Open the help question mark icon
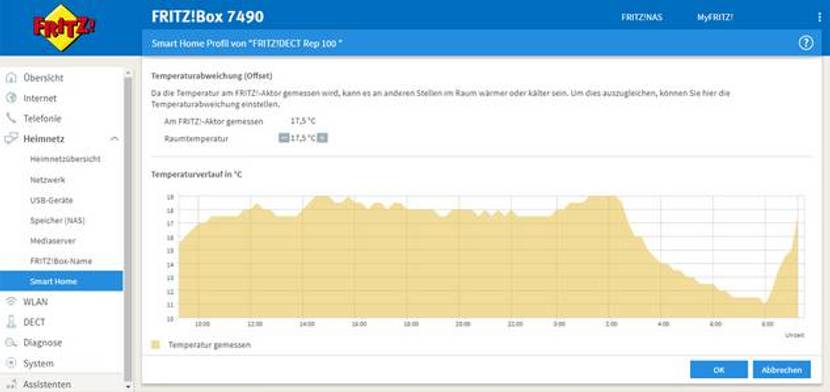 click(806, 43)
